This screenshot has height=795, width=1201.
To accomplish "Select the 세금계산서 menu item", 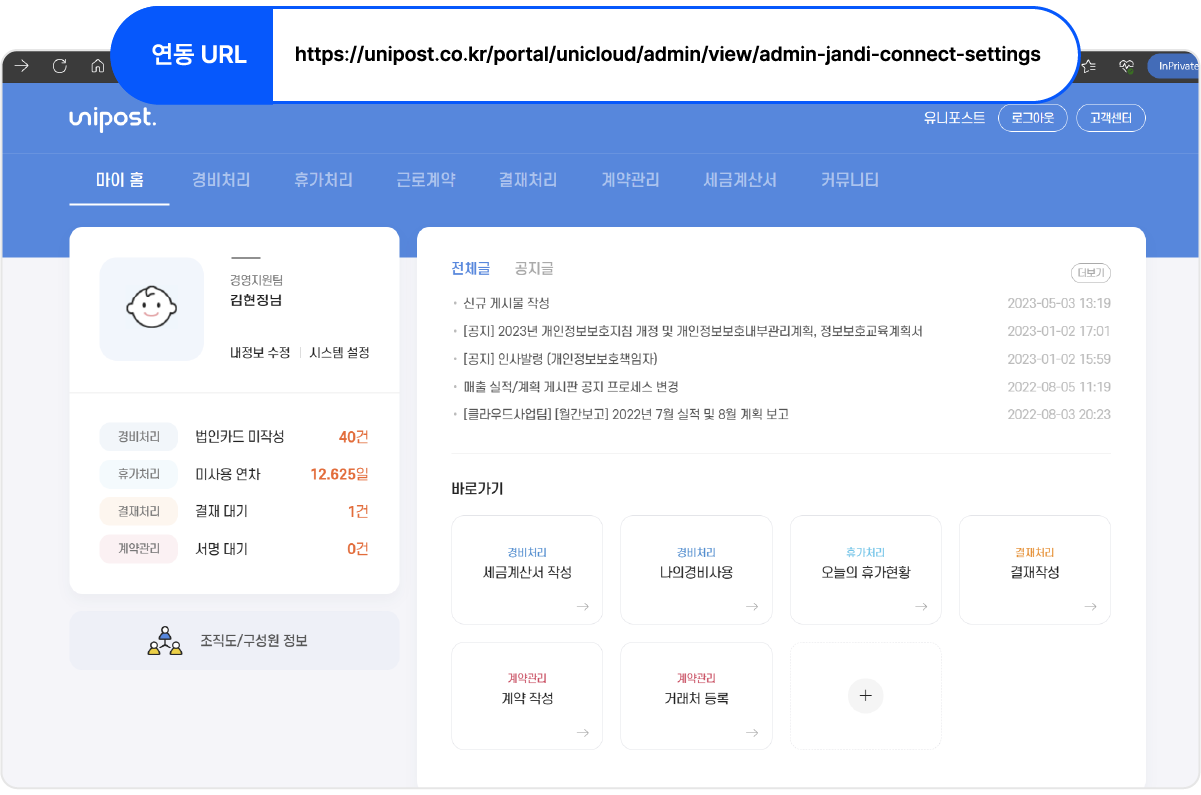I will [740, 181].
